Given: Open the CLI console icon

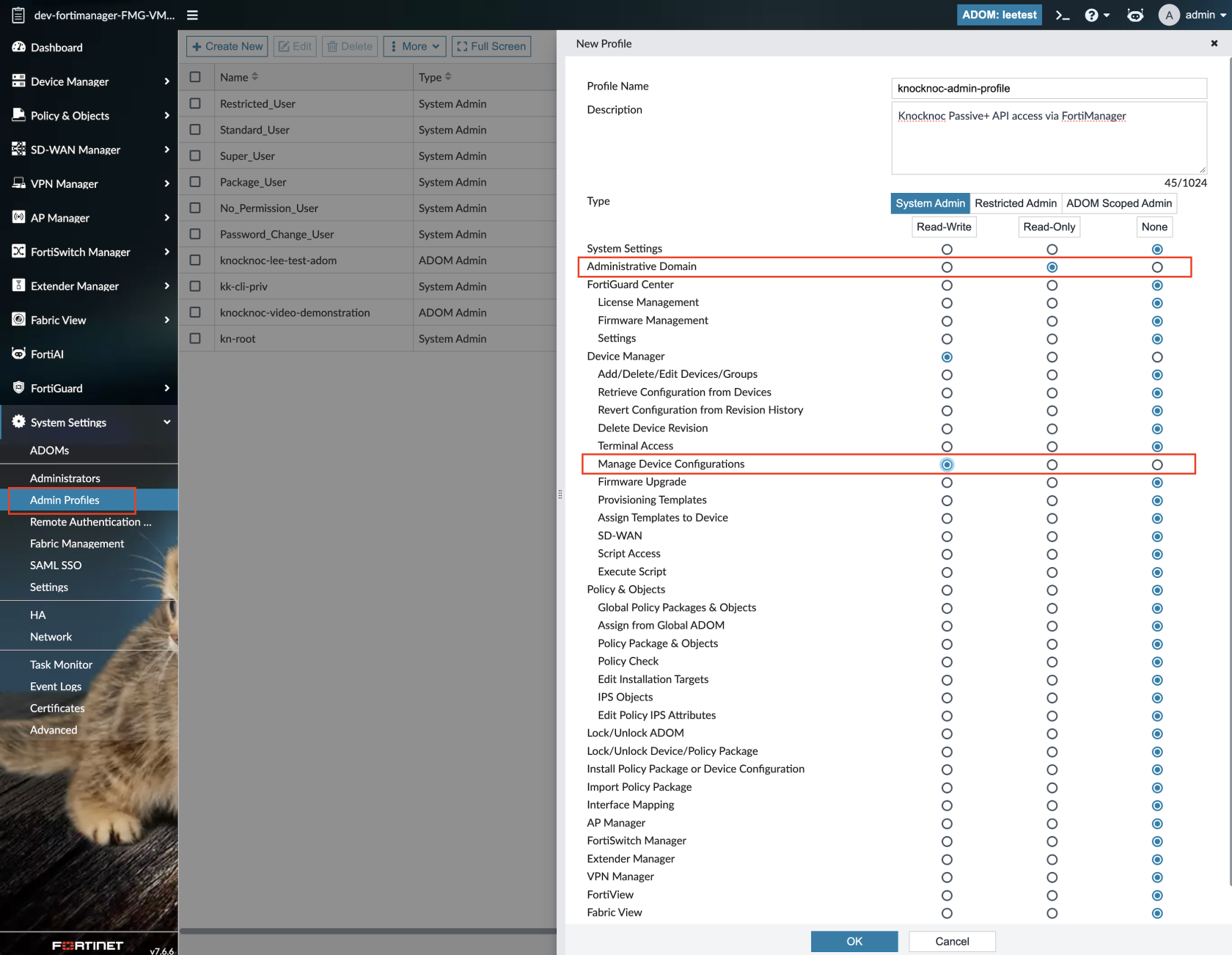Looking at the screenshot, I should tap(1063, 15).
